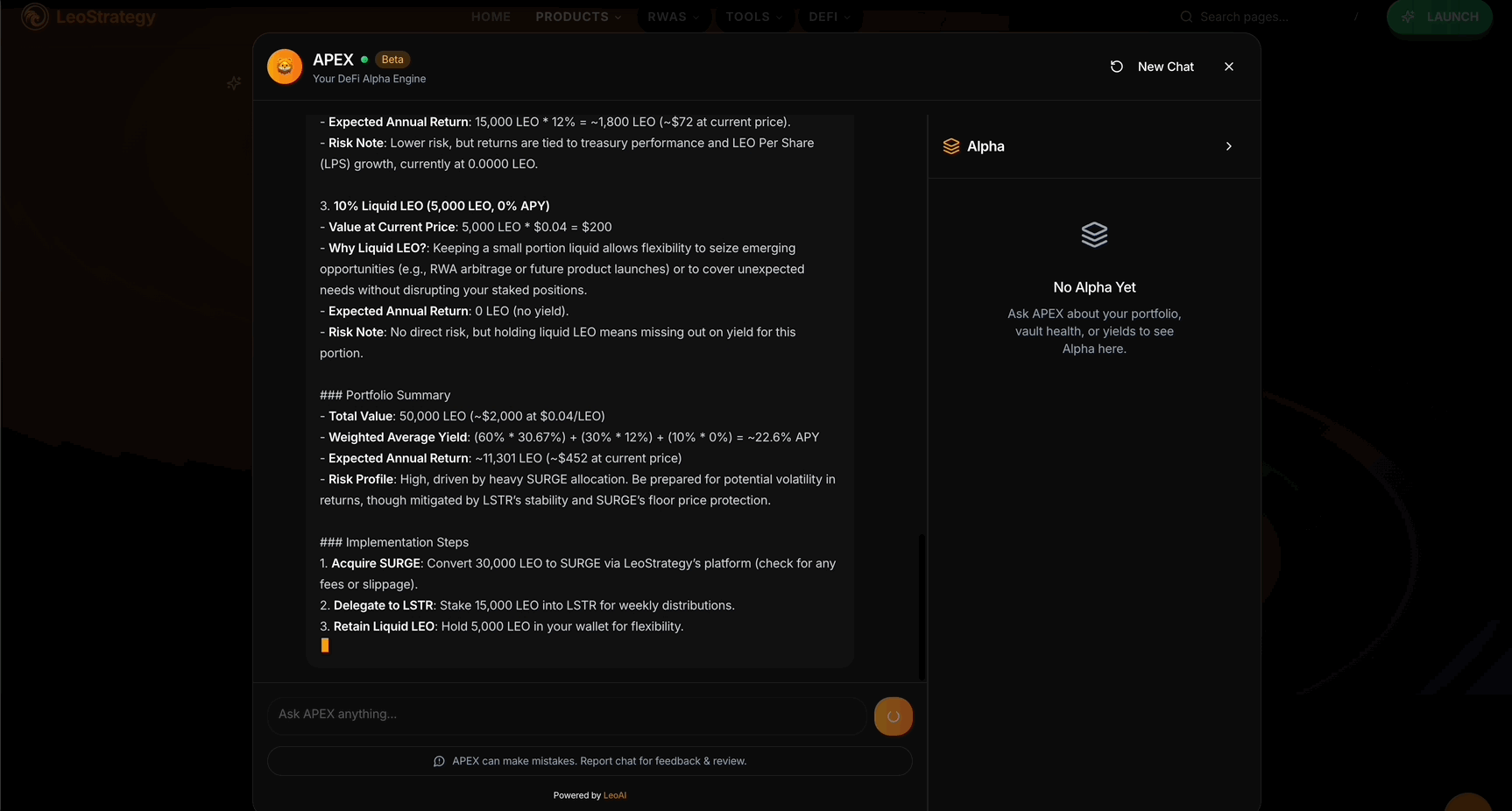Start a New Chat

(1152, 67)
